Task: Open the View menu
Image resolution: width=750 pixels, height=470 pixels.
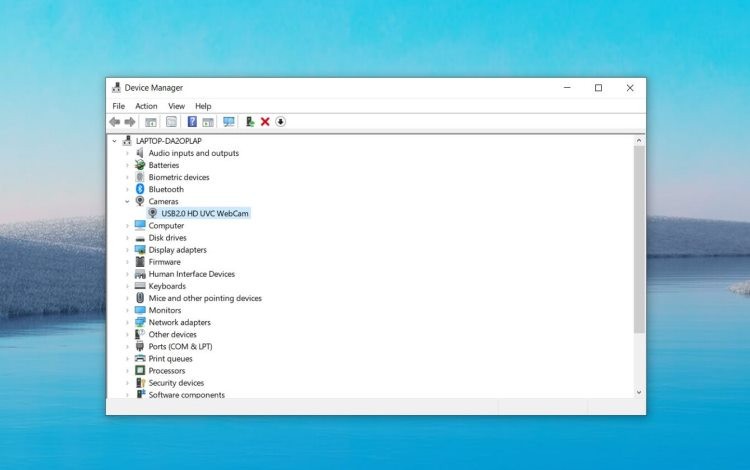Action: 176,106
